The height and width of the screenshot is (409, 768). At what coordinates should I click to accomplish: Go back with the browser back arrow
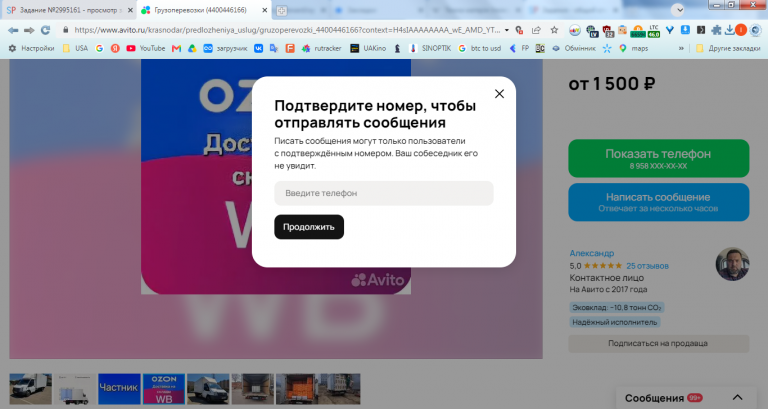pos(13,30)
